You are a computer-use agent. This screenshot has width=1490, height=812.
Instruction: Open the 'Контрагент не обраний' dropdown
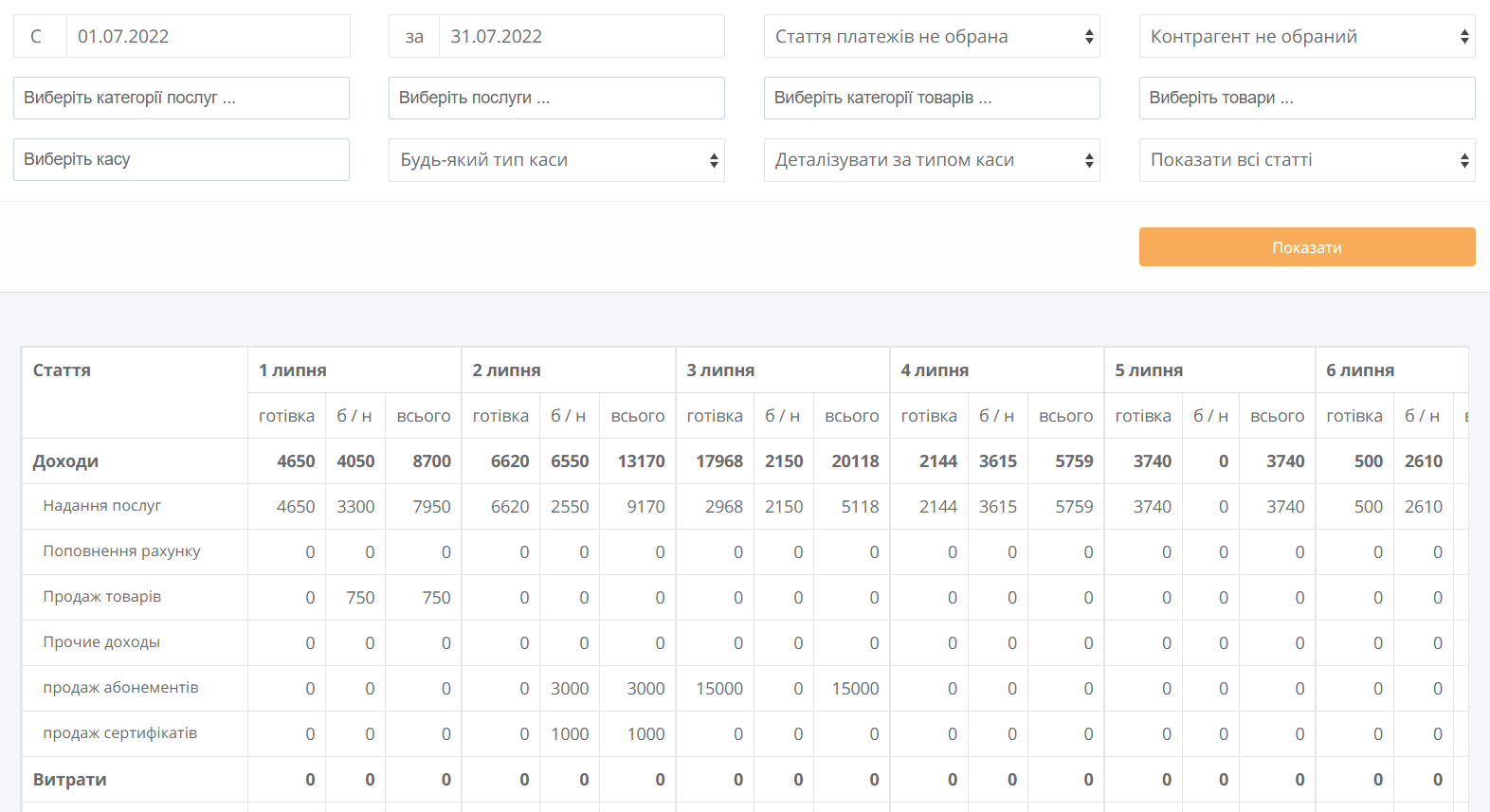point(1306,37)
